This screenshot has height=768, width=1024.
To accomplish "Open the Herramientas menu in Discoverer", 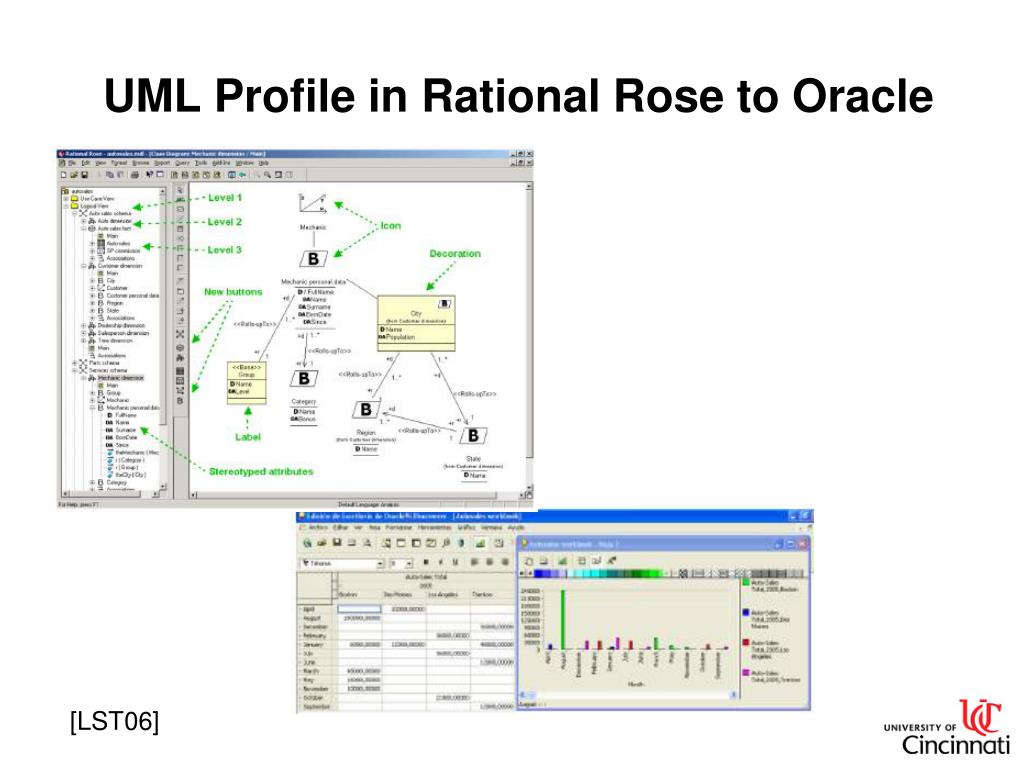I will point(435,527).
